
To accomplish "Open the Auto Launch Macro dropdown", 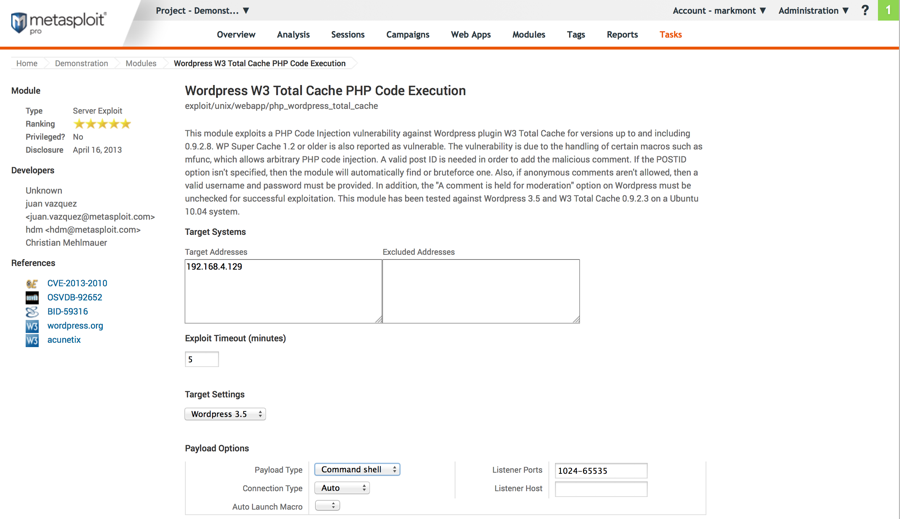I will [327, 506].
